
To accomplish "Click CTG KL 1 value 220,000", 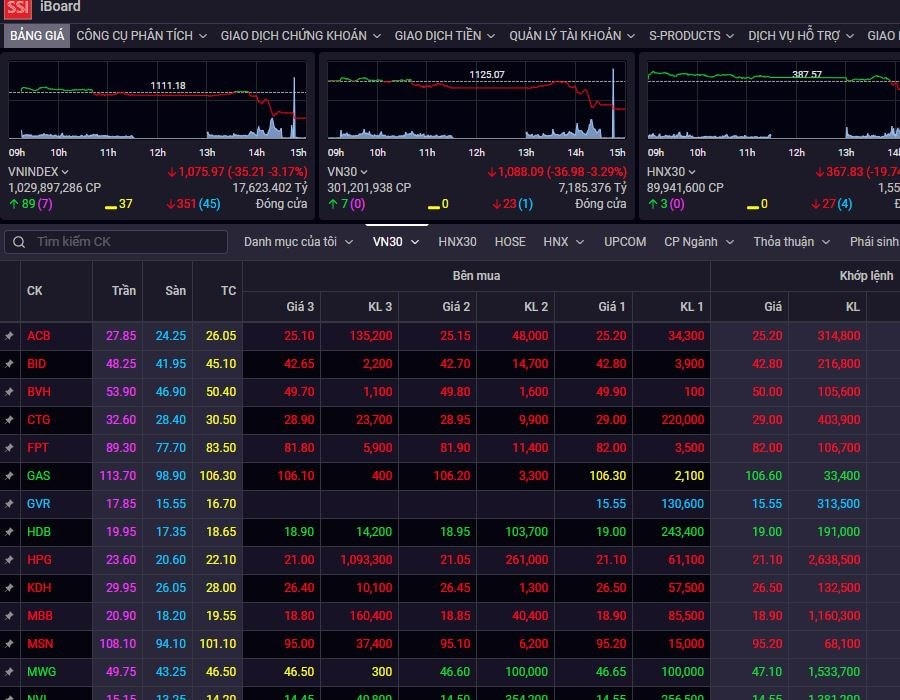I will tap(682, 420).
